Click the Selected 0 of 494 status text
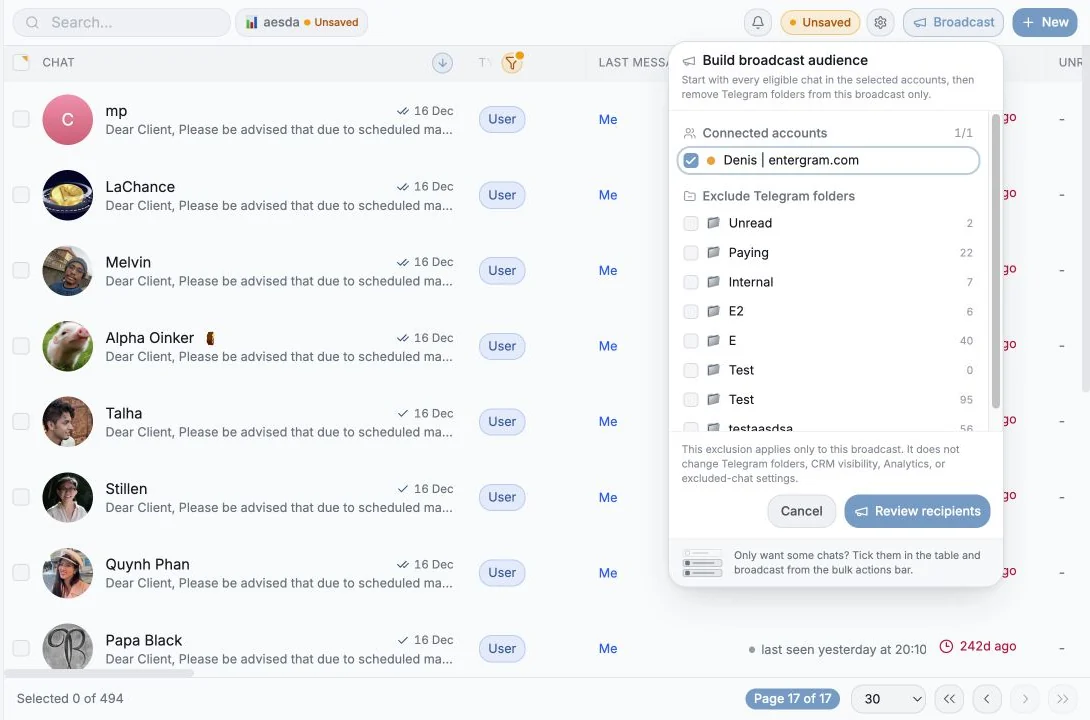Image resolution: width=1090 pixels, height=720 pixels. click(x=70, y=698)
